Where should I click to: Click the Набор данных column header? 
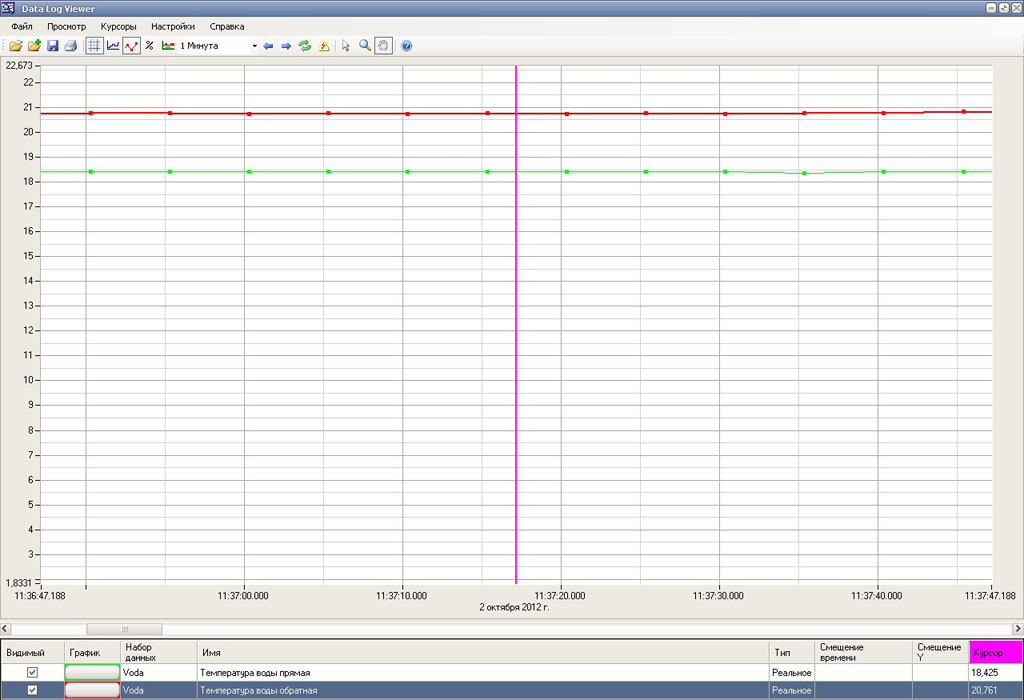pos(159,652)
